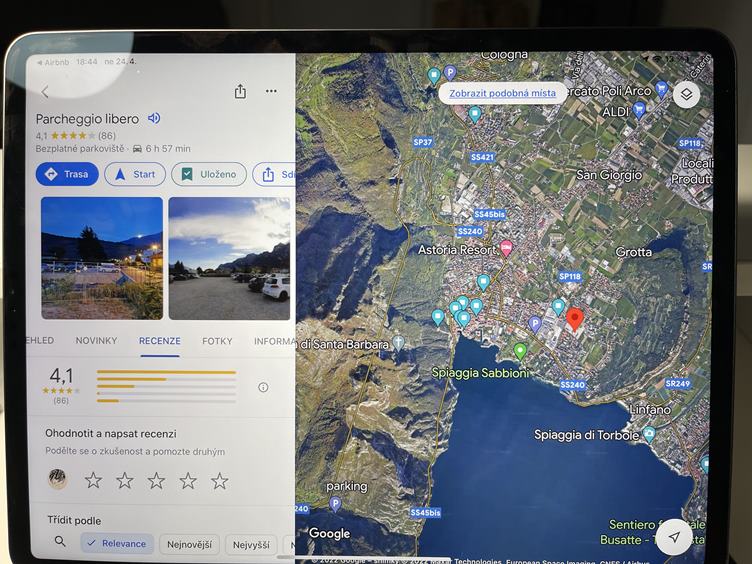
Task: Tap the info icon beside rating bars
Action: 263,387
